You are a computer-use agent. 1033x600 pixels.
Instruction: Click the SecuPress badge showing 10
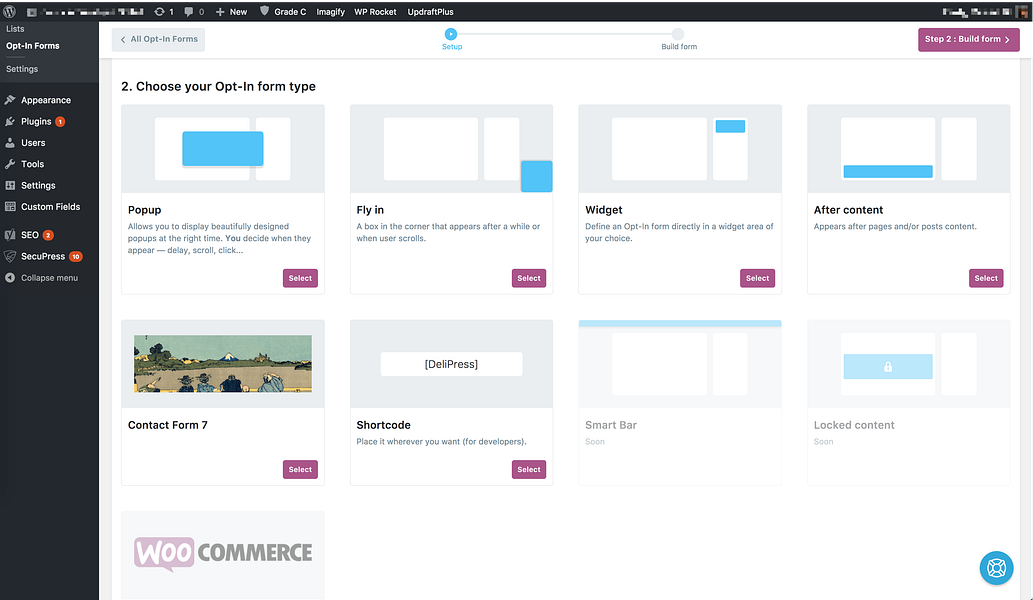[76, 256]
